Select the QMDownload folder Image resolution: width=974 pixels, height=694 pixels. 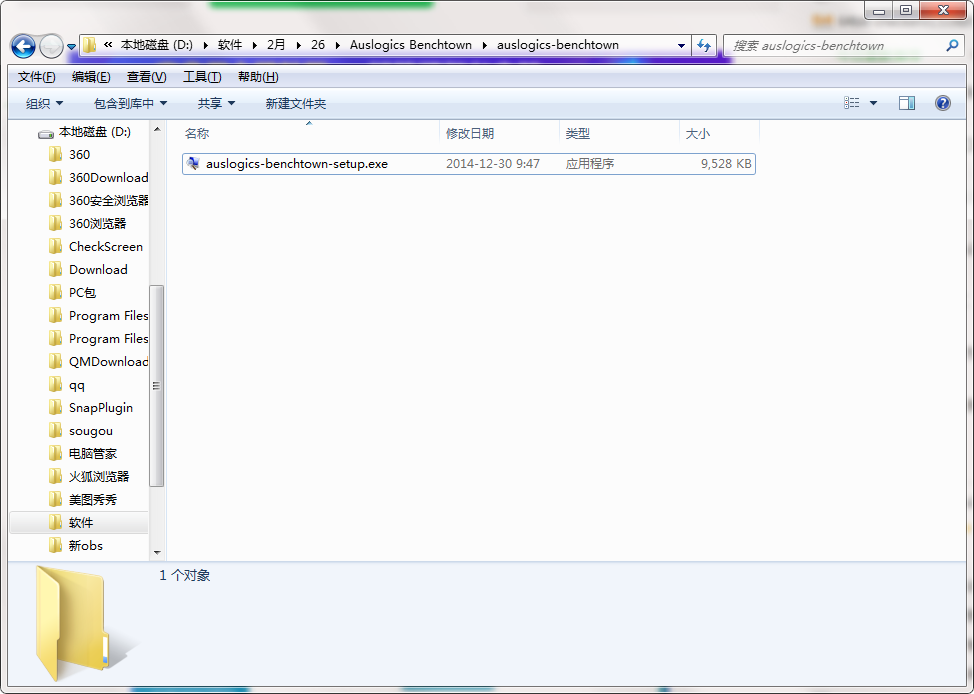(109, 362)
